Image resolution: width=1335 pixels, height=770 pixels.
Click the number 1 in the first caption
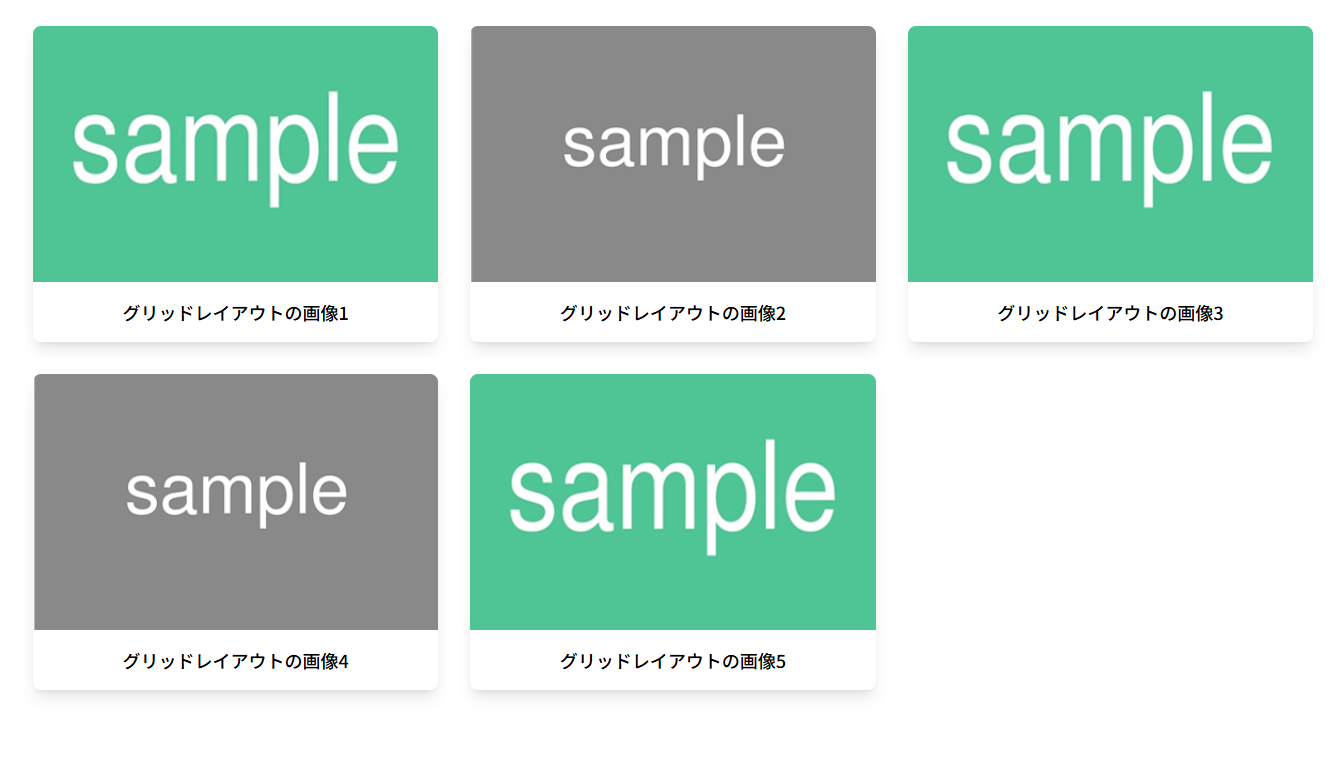click(x=344, y=314)
